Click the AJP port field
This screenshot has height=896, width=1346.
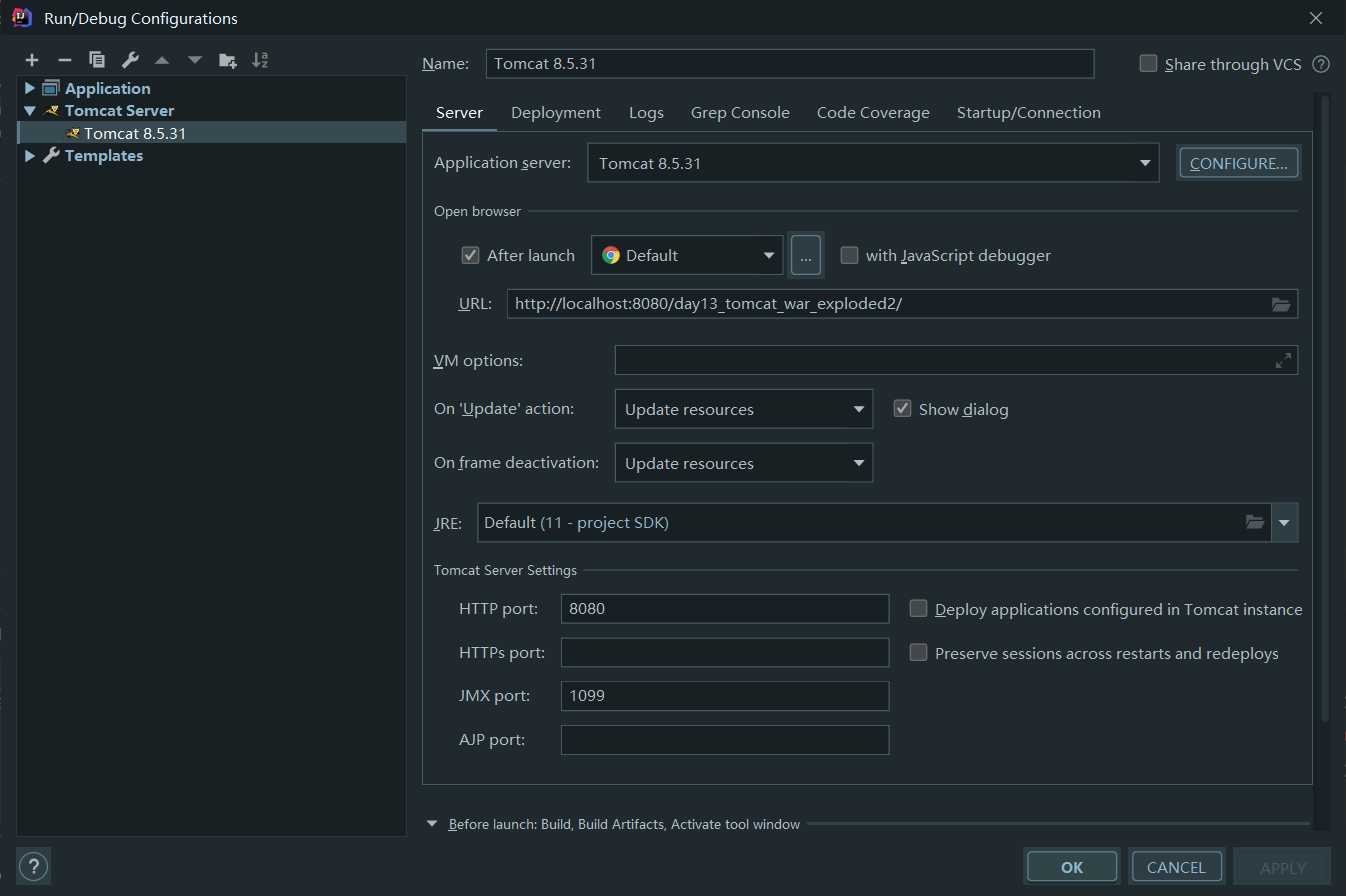(x=725, y=740)
